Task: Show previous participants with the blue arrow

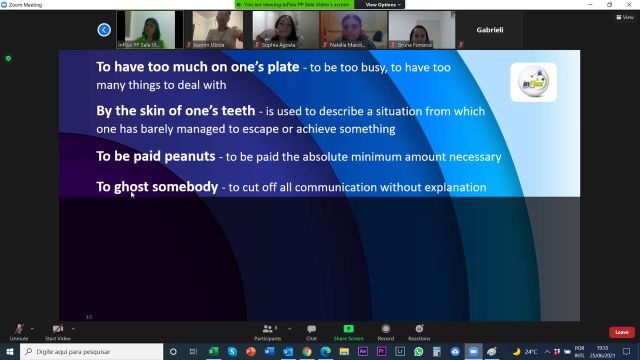Action: click(x=104, y=30)
